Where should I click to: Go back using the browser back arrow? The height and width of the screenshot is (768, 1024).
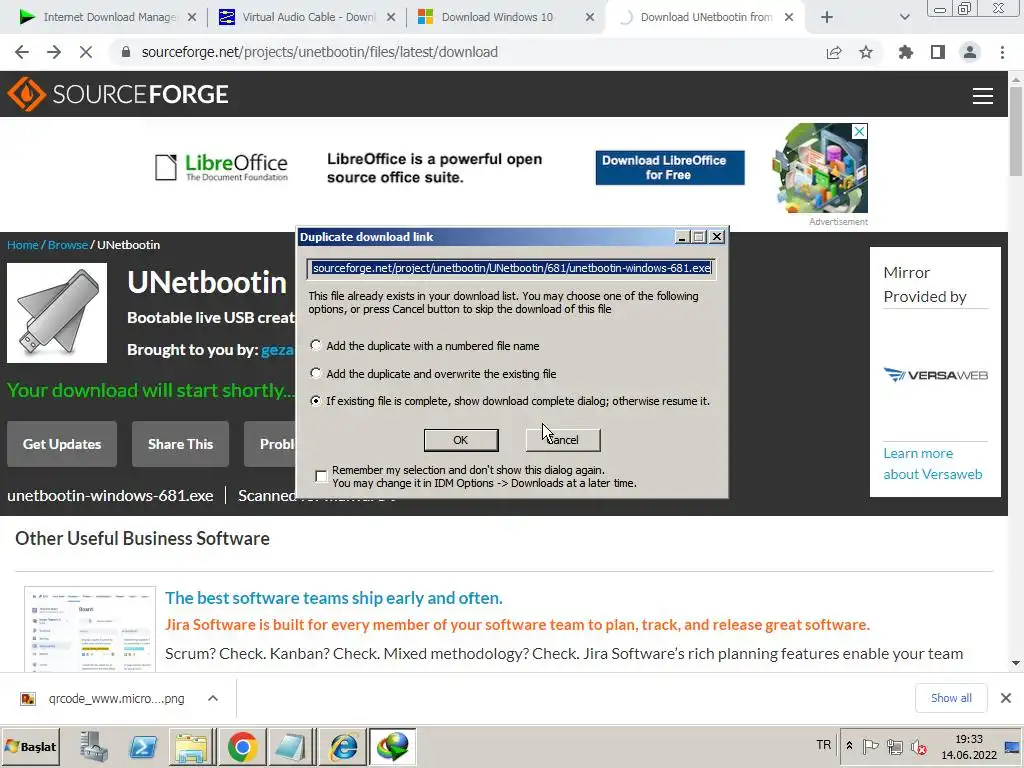pyautogui.click(x=22, y=52)
